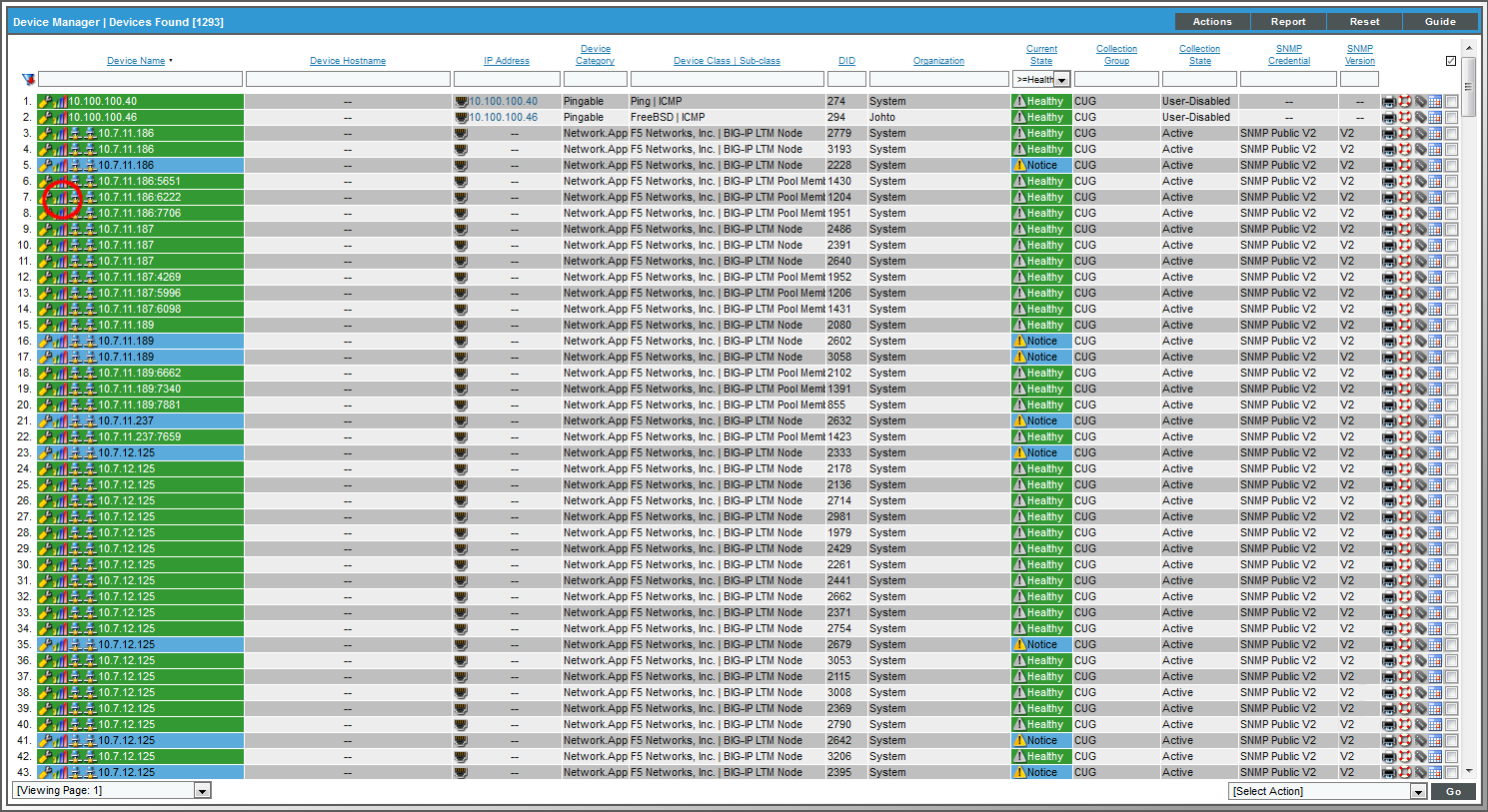Open the wrench toolbox icon for 10.100.100.40

point(45,101)
